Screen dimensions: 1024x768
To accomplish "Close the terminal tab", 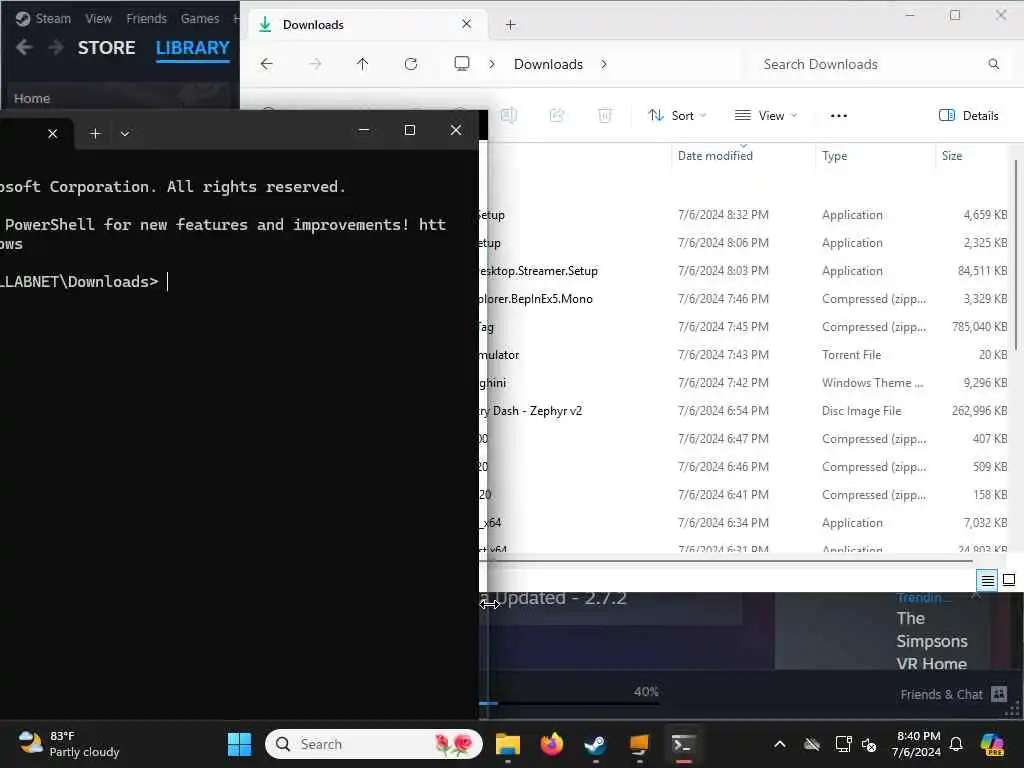I will pyautogui.click(x=53, y=133).
